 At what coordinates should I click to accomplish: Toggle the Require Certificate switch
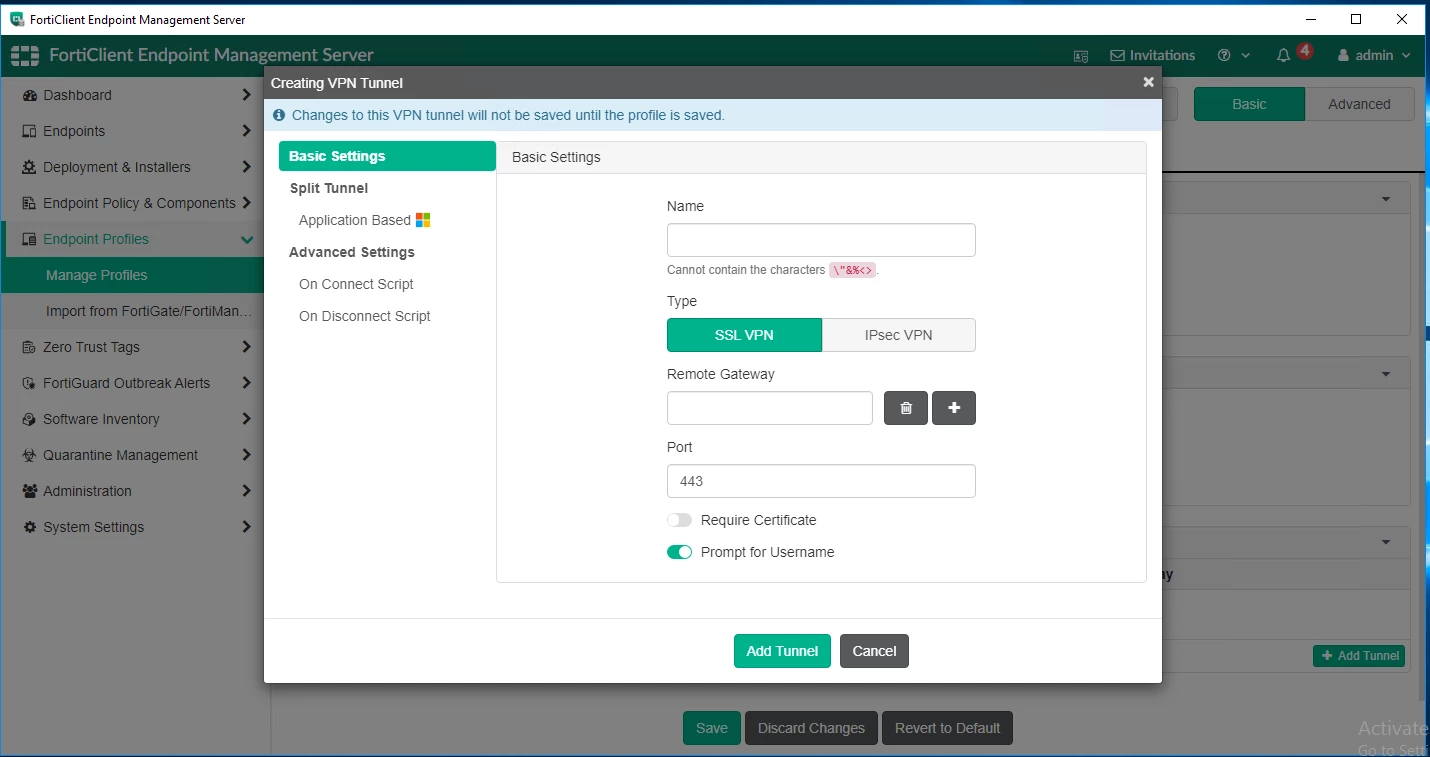679,520
